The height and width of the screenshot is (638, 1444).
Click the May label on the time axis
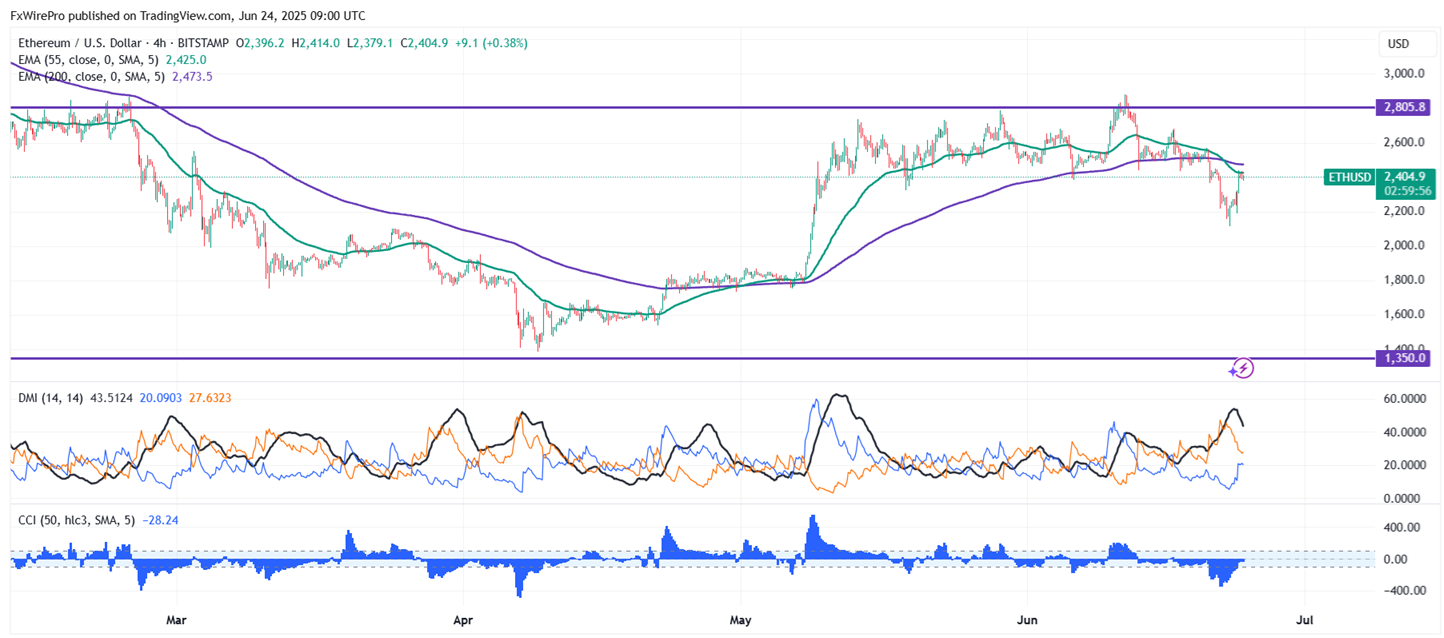coord(740,621)
